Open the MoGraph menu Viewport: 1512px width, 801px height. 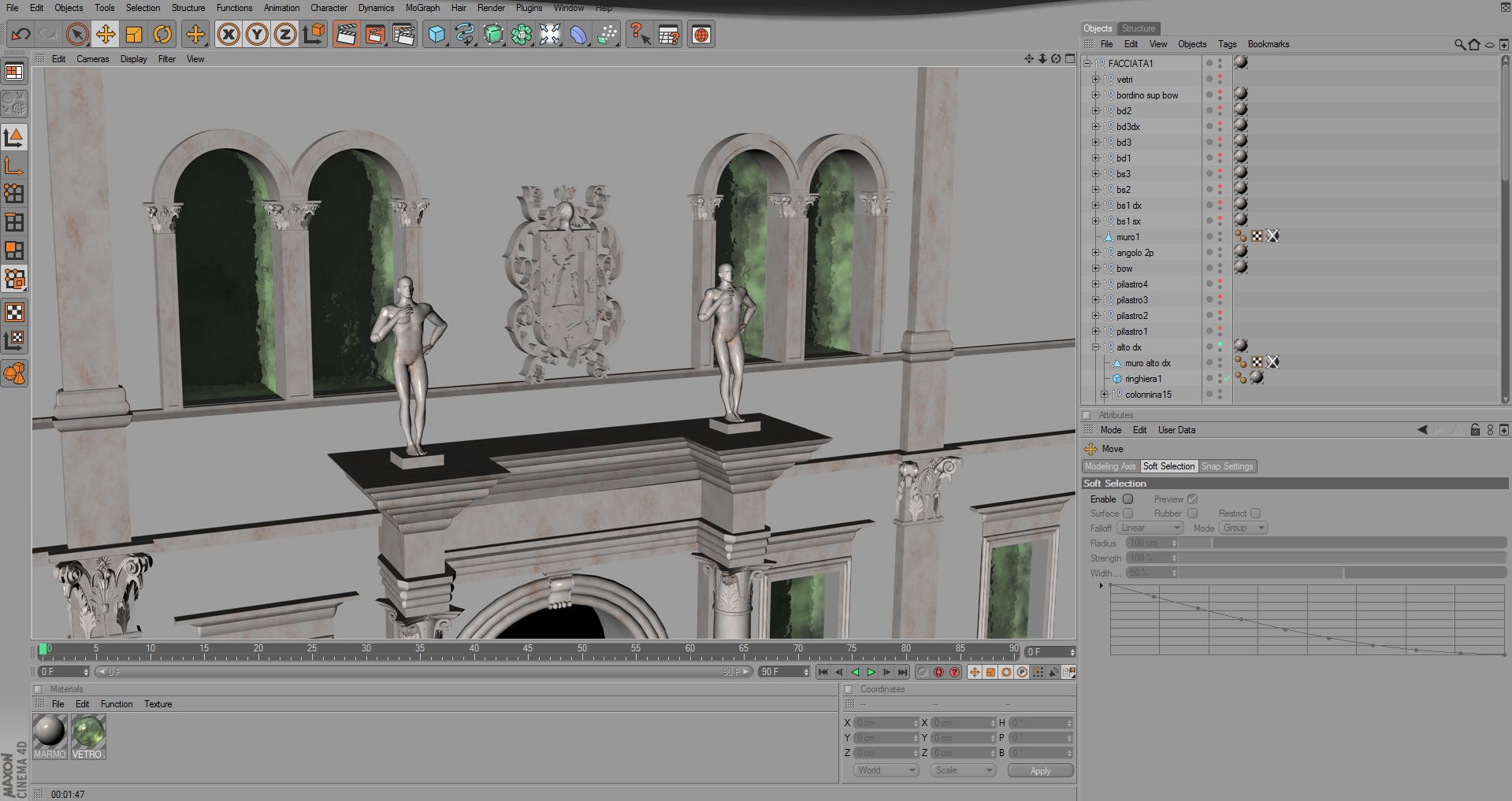[422, 8]
